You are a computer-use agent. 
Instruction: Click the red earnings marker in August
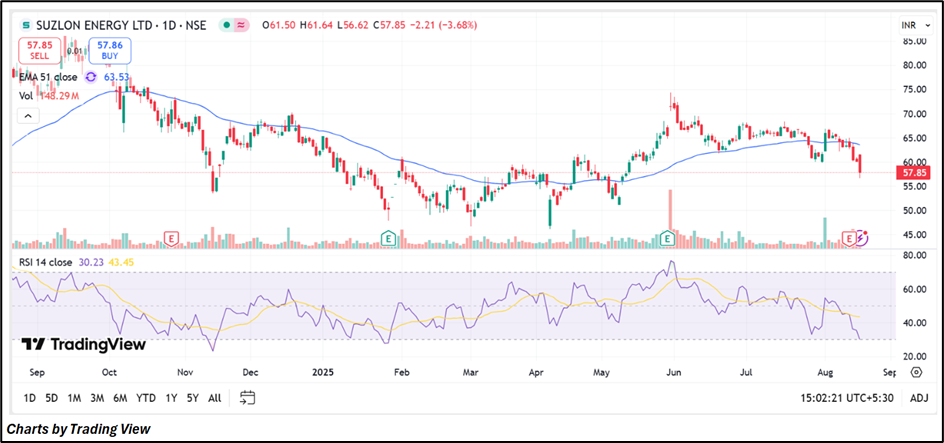coord(851,238)
